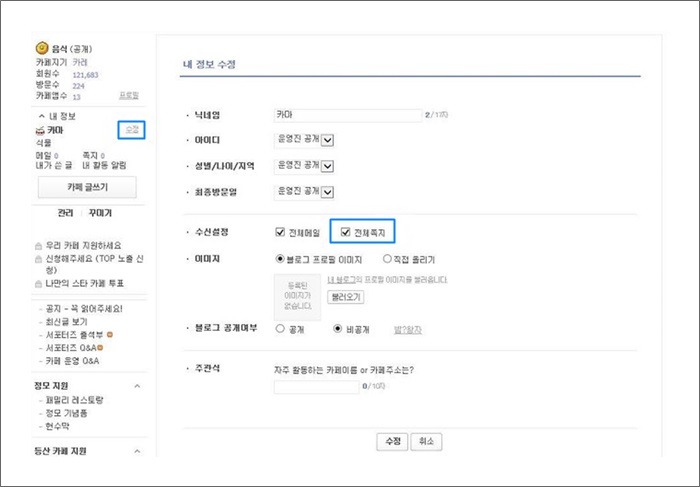Click the new badge after 서포터즈 출석부
700x487 pixels.
(x=110, y=334)
